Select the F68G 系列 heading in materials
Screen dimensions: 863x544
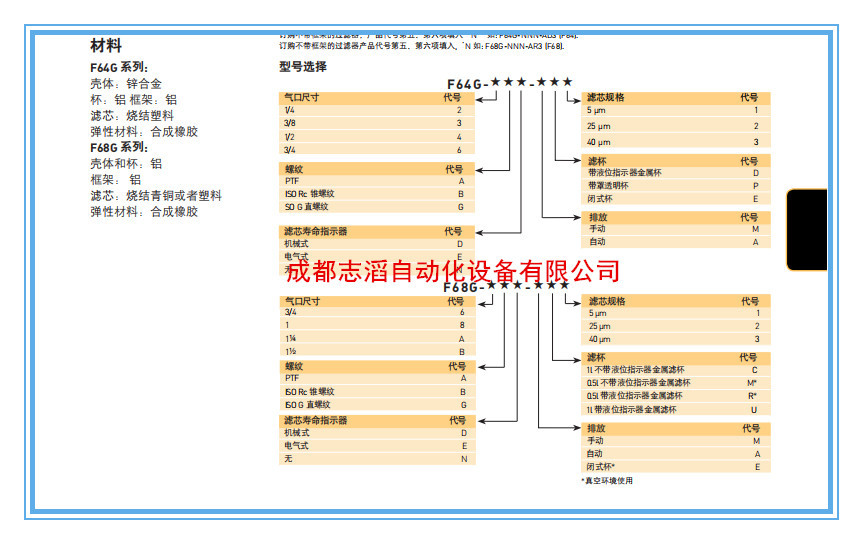[119, 148]
